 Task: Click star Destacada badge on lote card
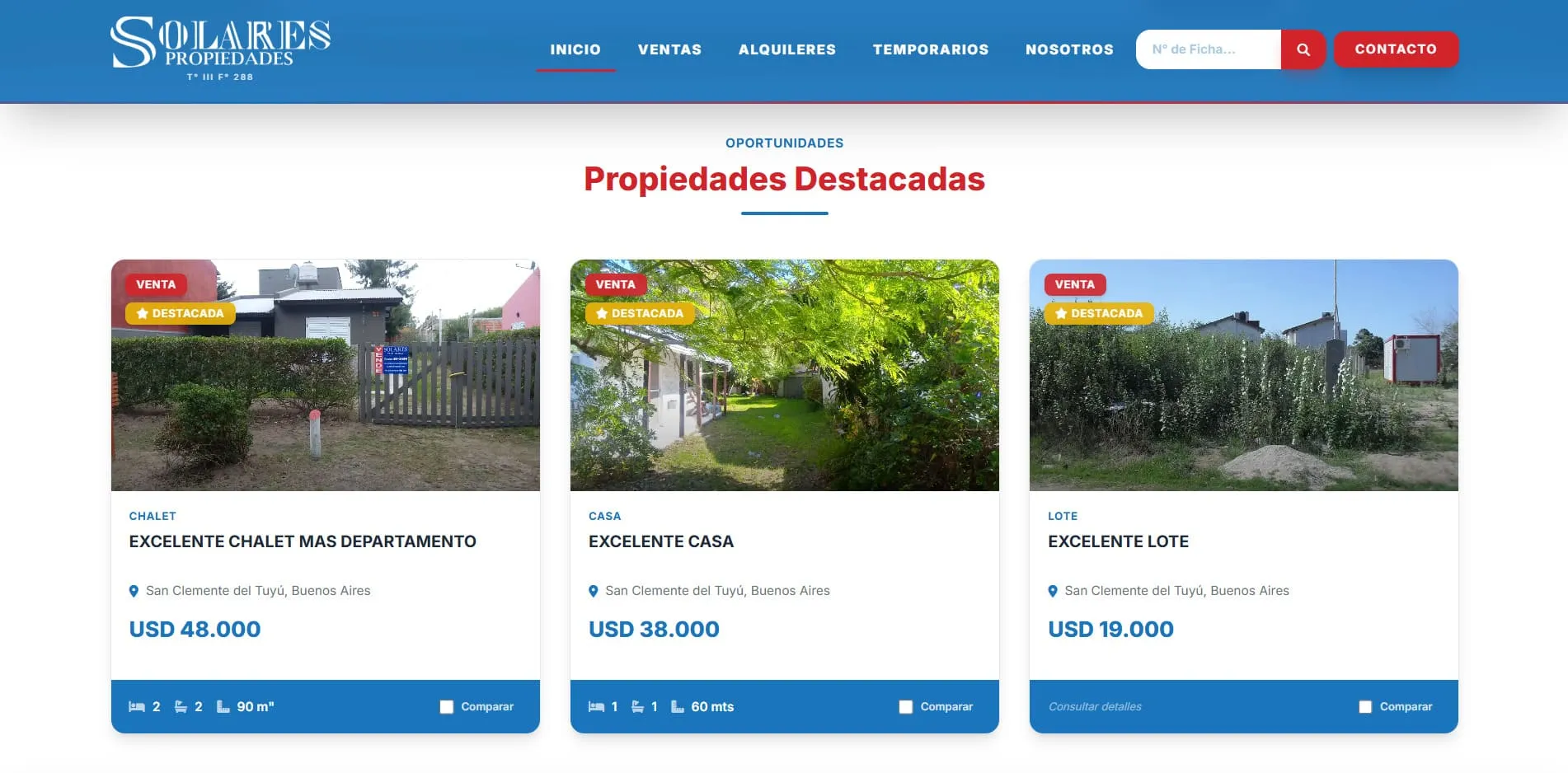1099,313
